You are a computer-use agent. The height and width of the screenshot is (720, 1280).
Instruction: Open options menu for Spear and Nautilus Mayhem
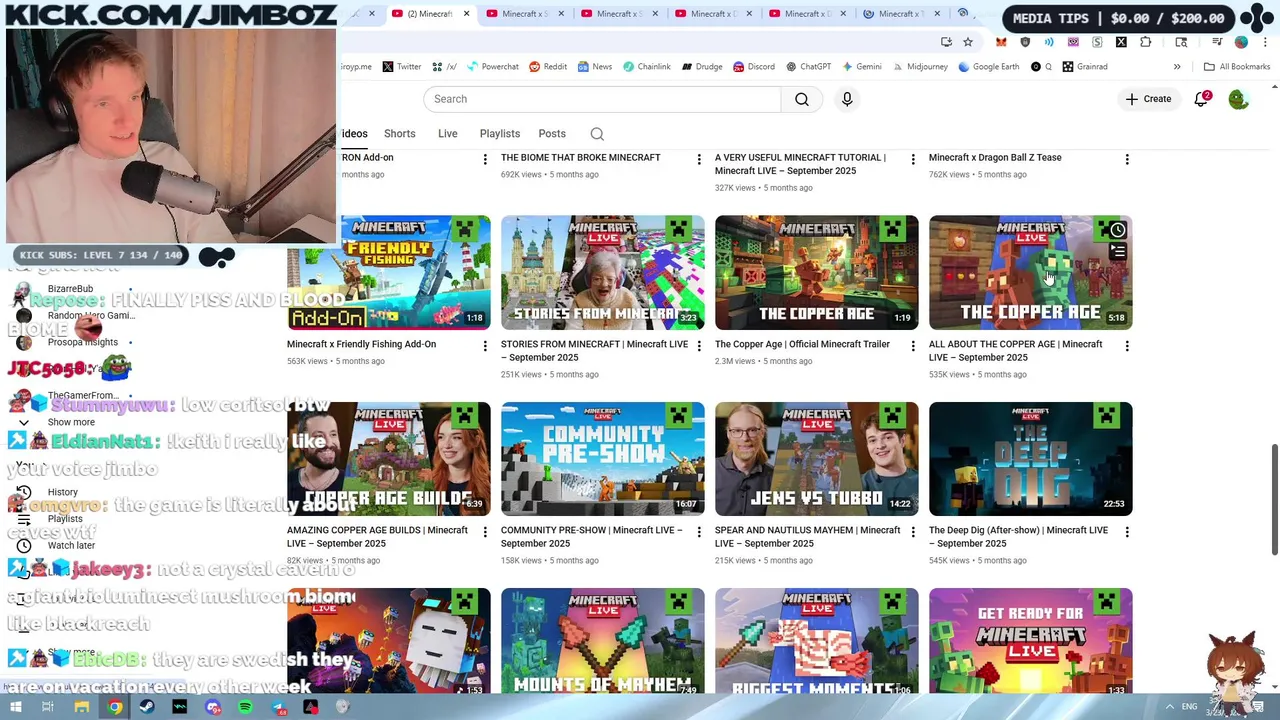913,533
